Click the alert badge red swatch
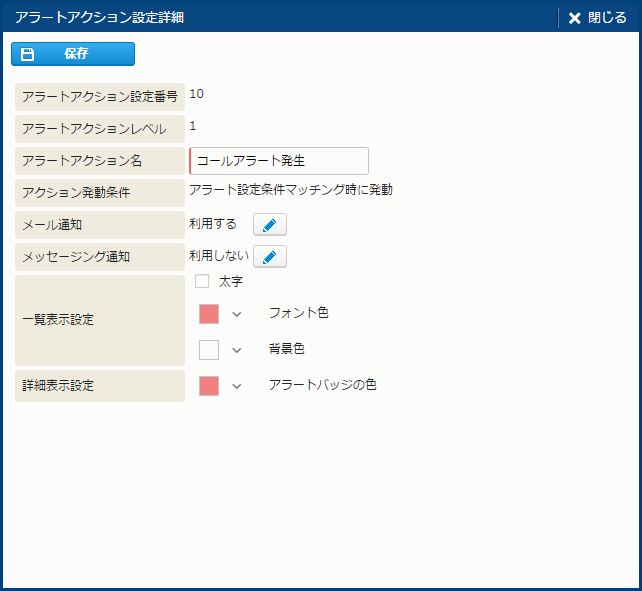Viewport: 642px width, 591px height. coord(209,386)
